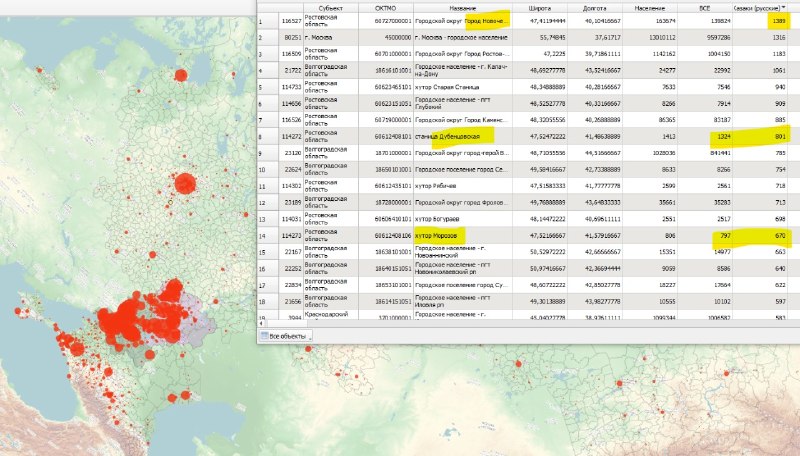Click the population cell '1413'
Screen dimensions: 800x456
click(x=650, y=137)
